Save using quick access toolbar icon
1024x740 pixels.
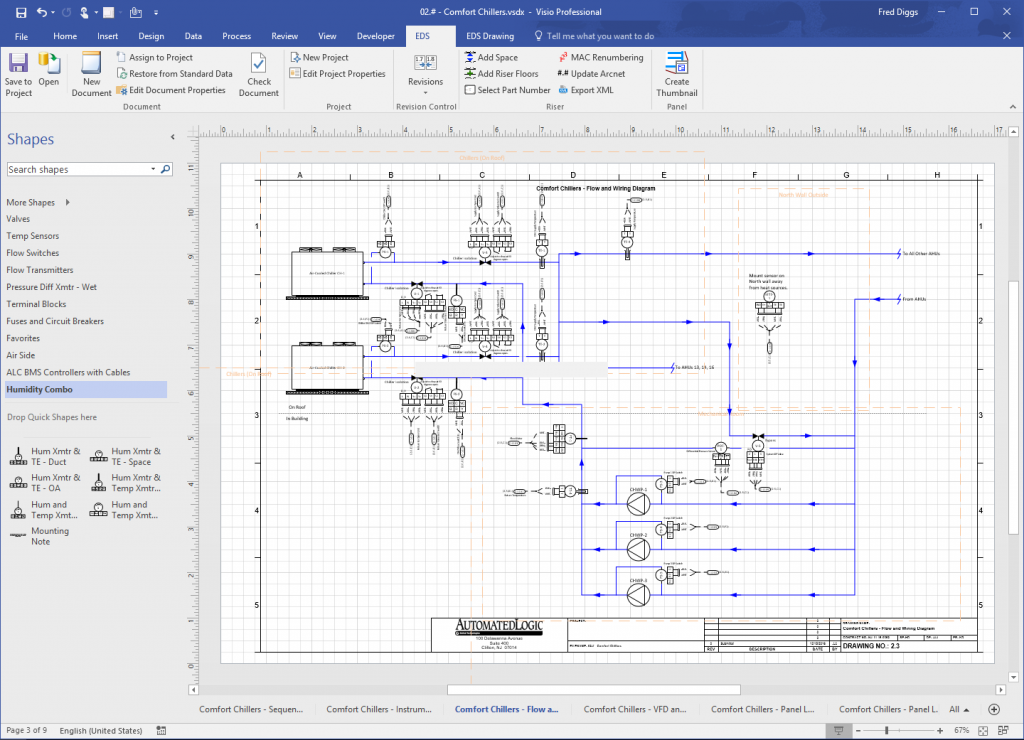click(21, 12)
